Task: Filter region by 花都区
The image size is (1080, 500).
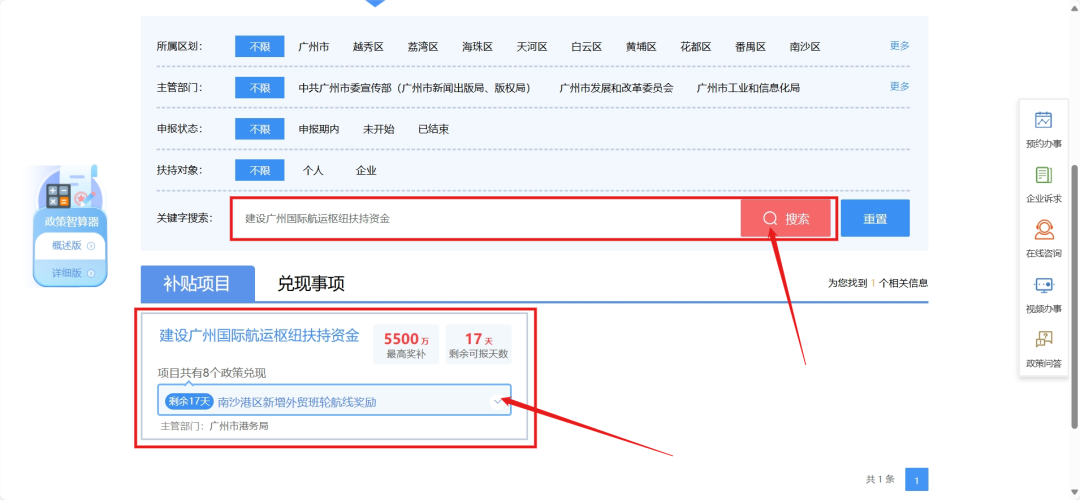Action: pos(696,47)
